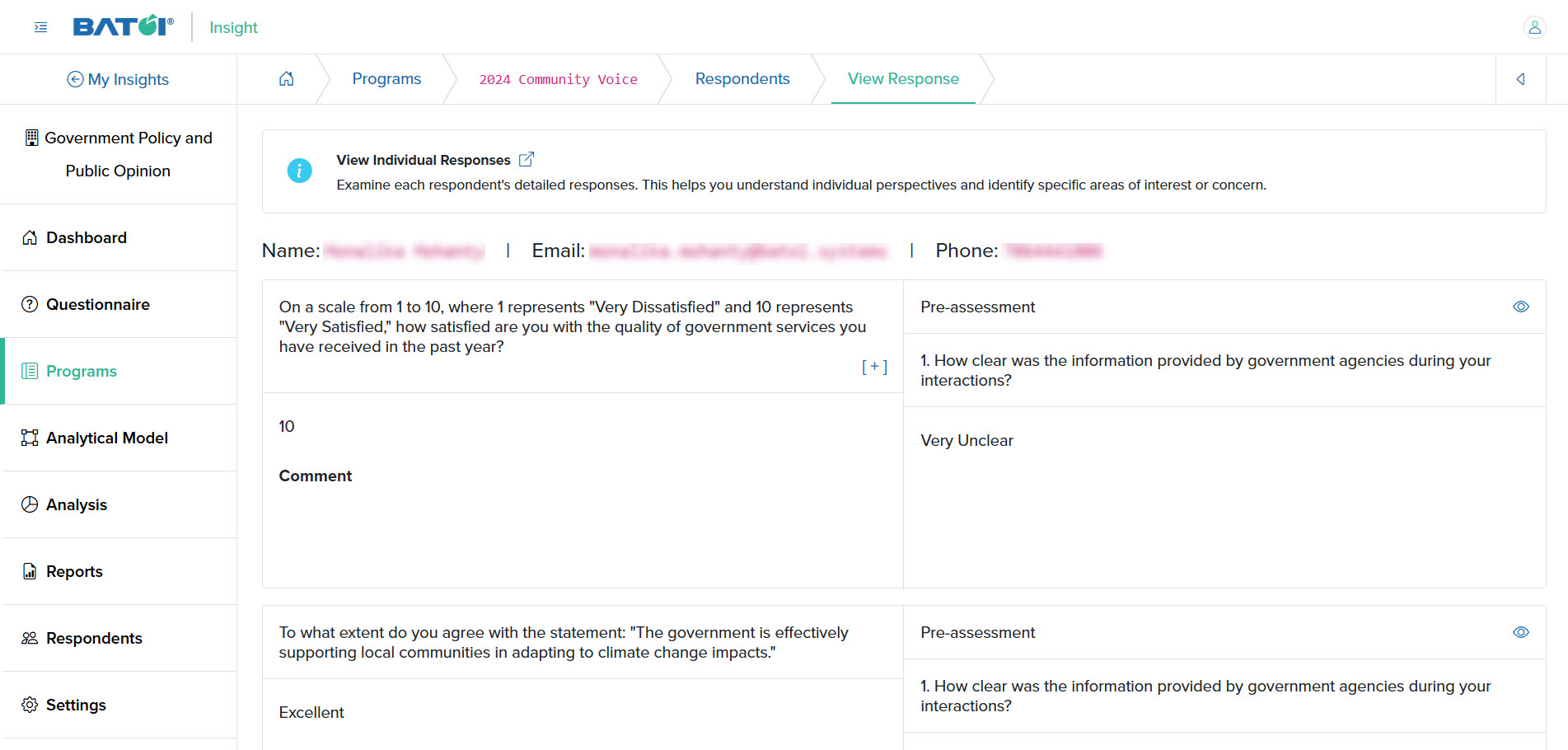The image size is (1568, 750).
Task: Open Analysis in the sidebar
Action: (x=119, y=504)
